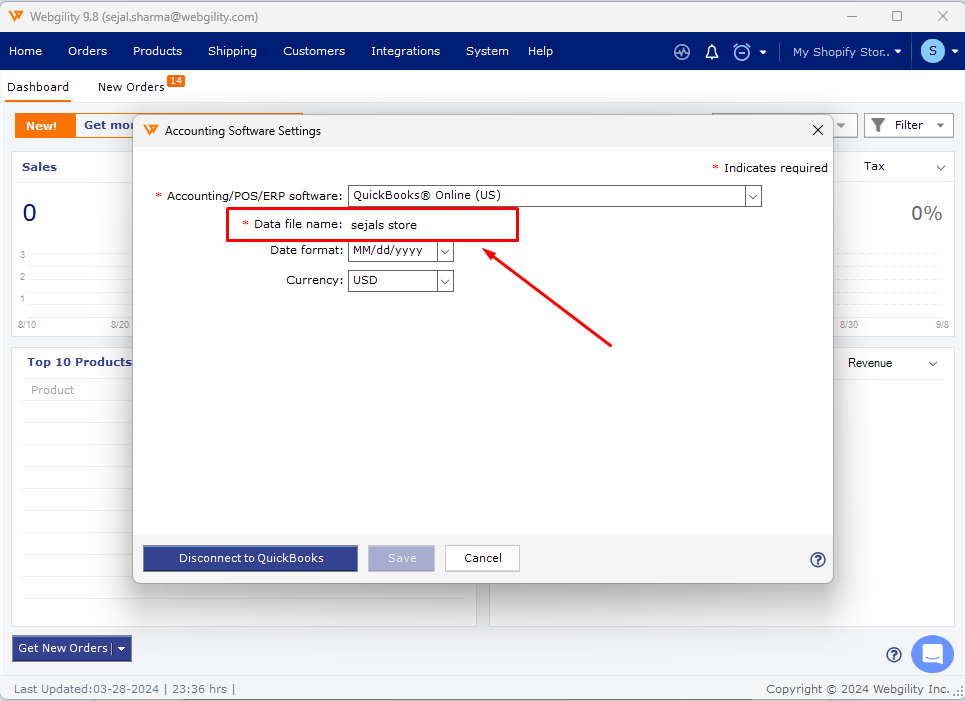
Task: Open the activity monitor pulse icon
Action: (682, 52)
